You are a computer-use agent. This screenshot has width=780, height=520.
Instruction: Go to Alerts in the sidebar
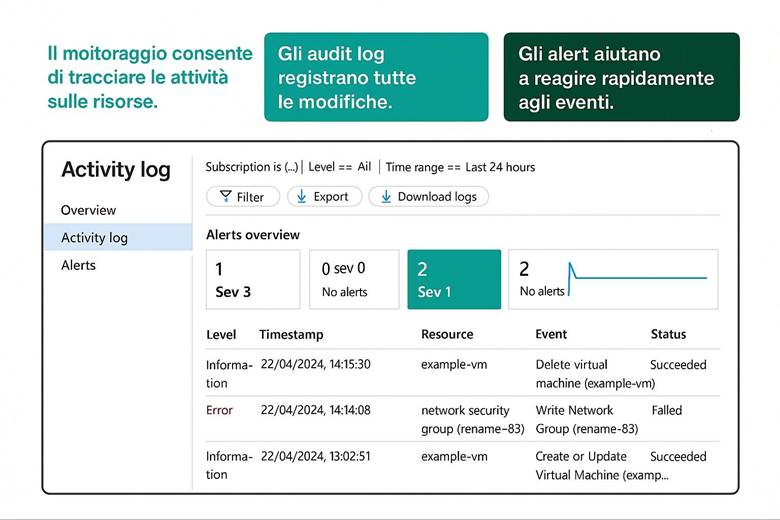coord(78,265)
